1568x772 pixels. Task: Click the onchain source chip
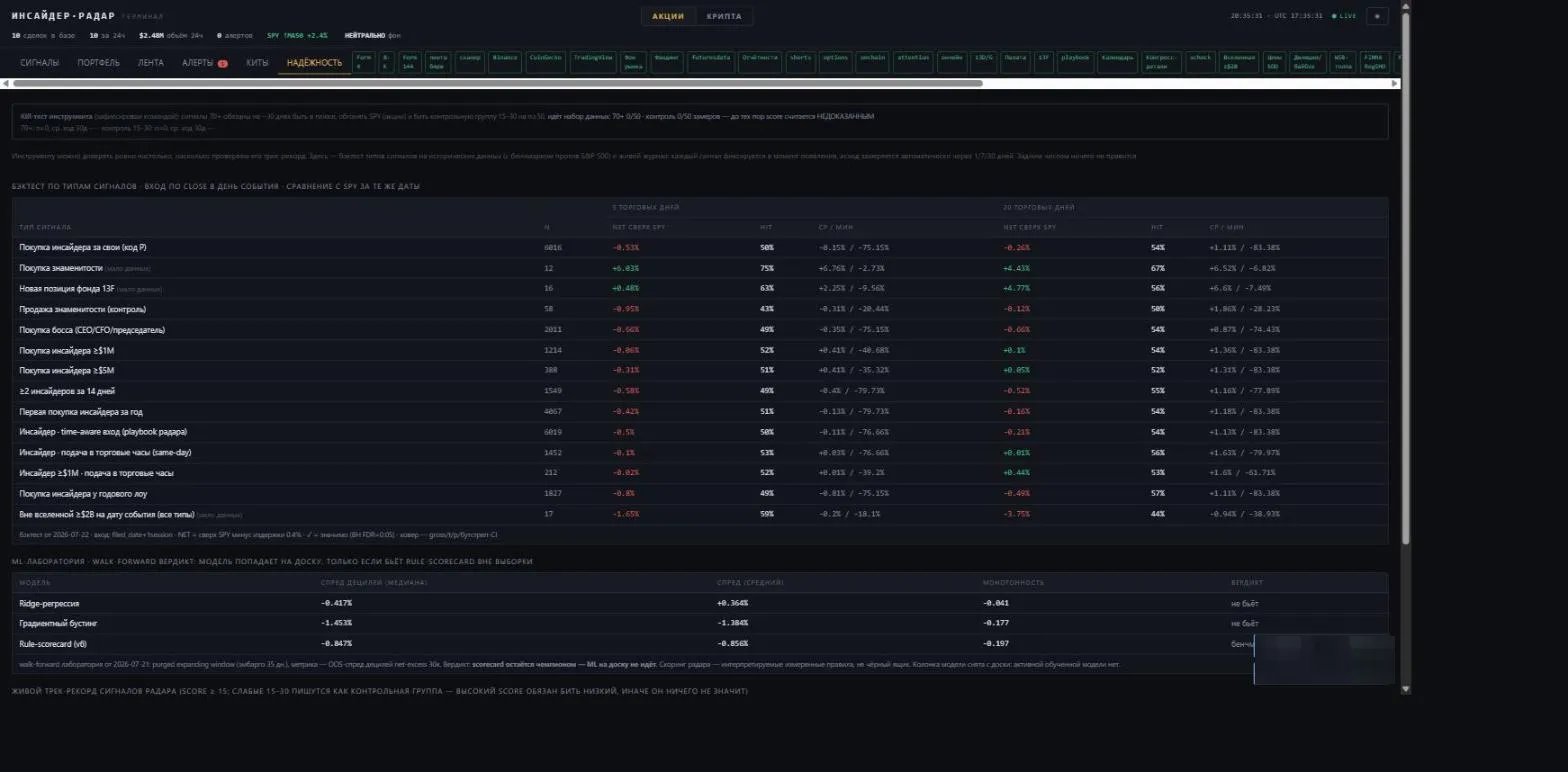click(871, 63)
